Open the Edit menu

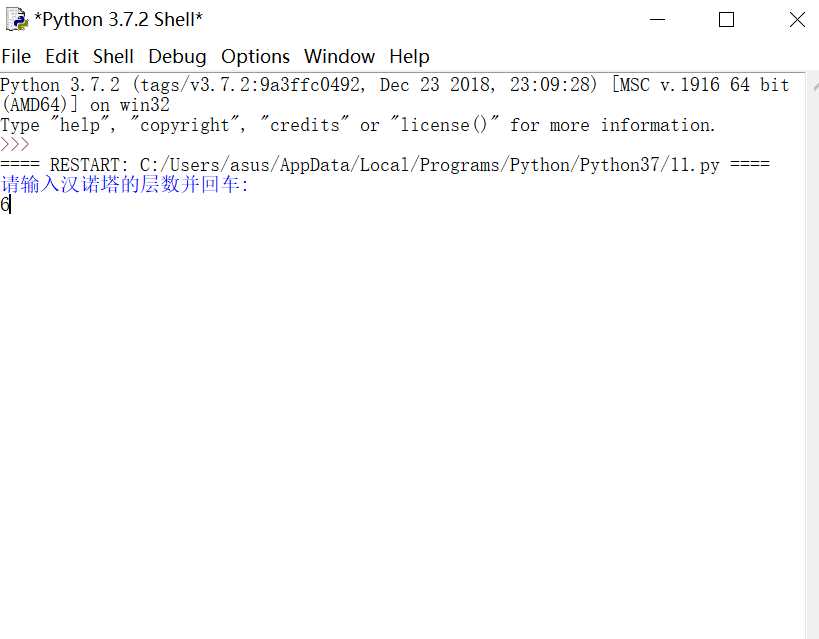click(x=62, y=56)
